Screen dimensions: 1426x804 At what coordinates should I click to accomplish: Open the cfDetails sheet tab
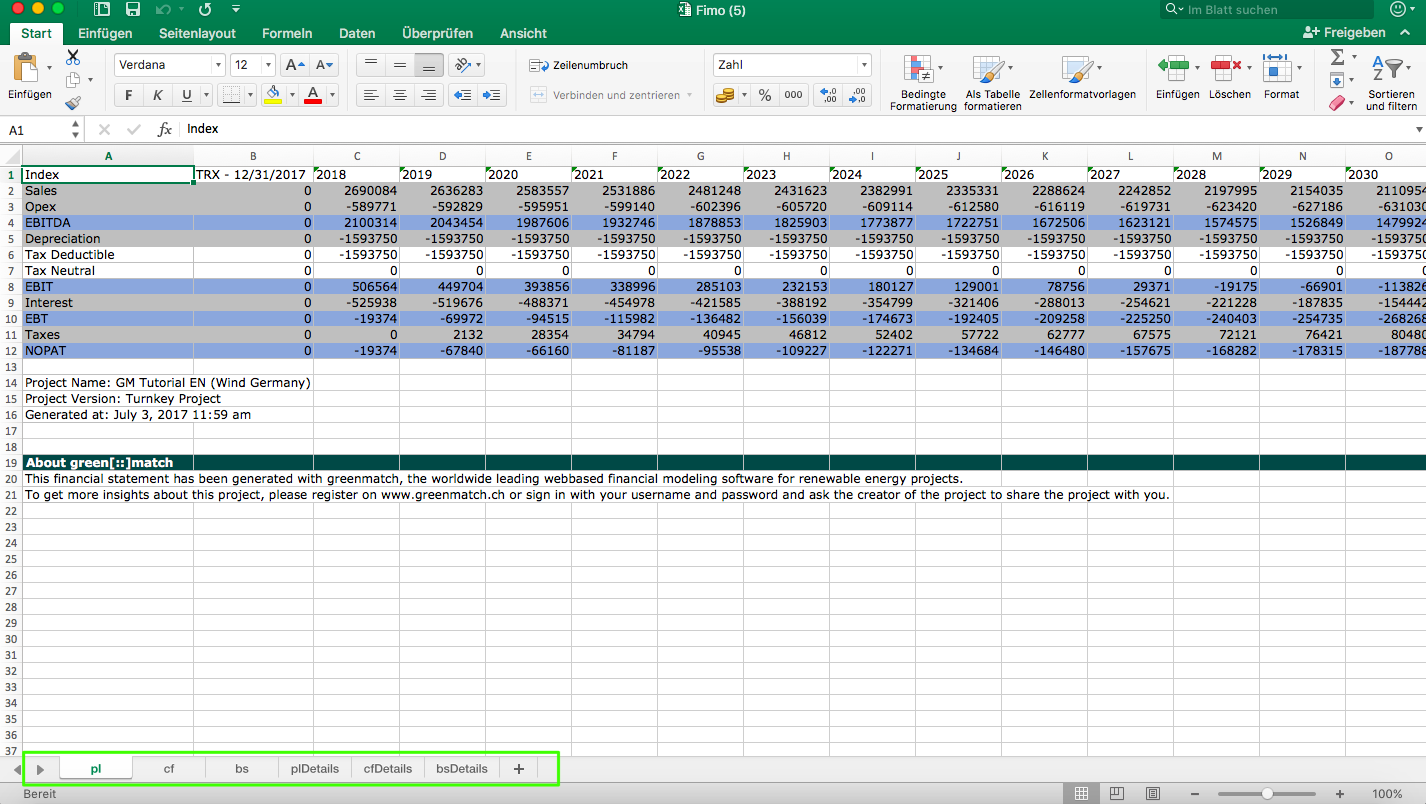387,768
